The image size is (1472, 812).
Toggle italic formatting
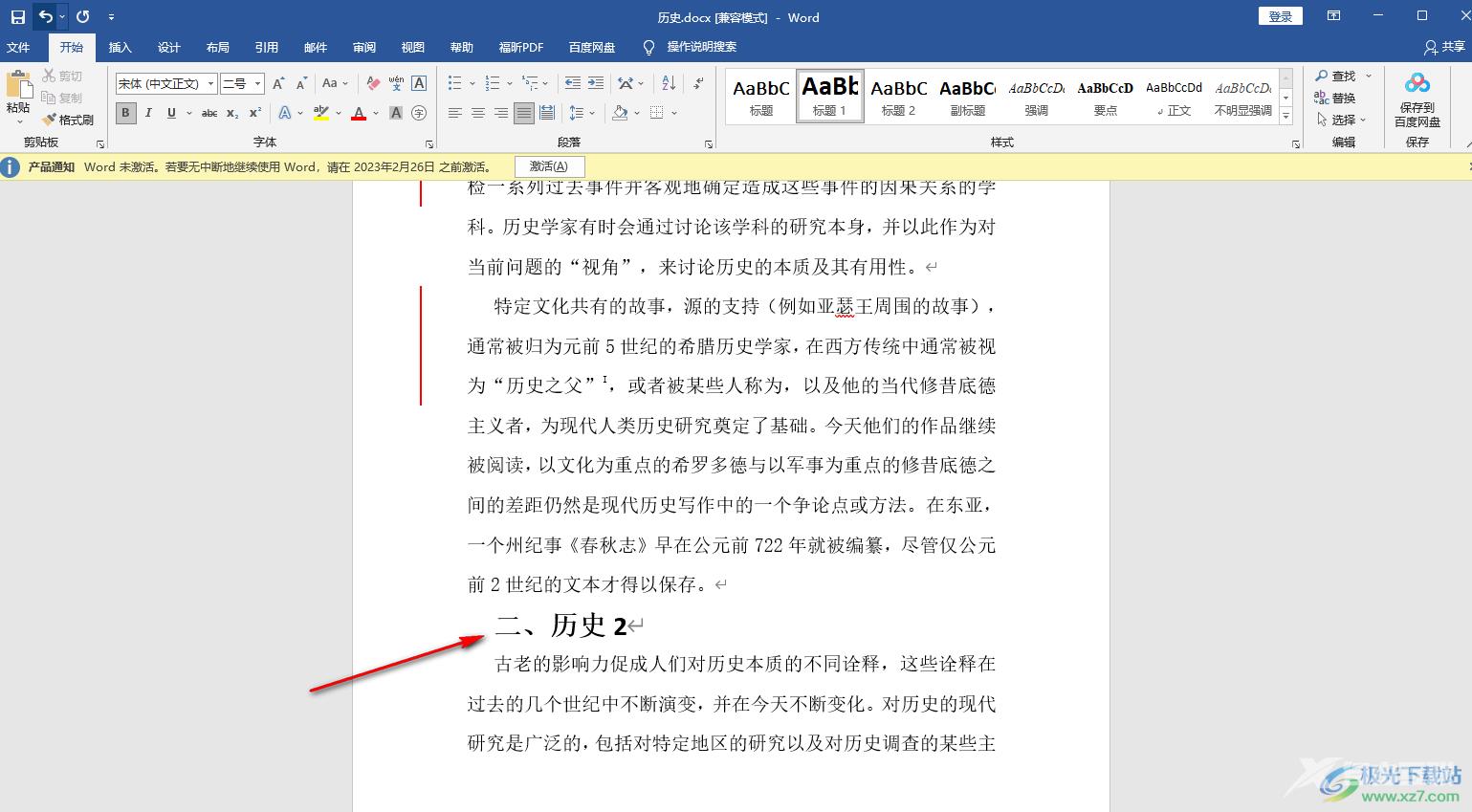pos(148,113)
